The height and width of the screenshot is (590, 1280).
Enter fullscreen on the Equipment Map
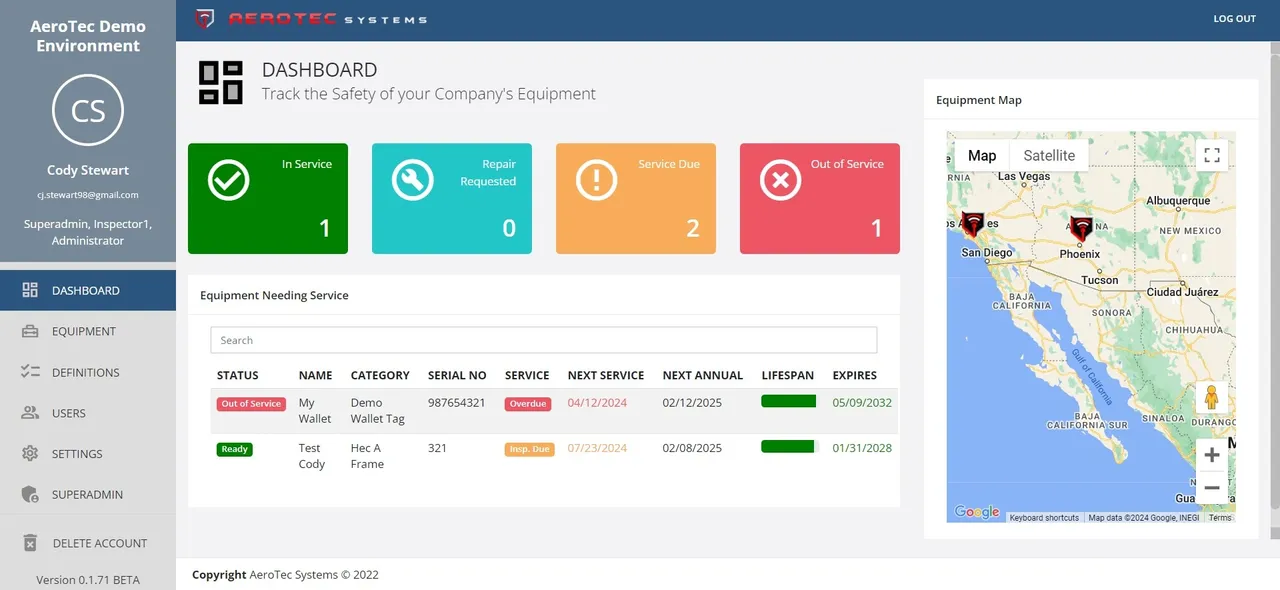pyautogui.click(x=1212, y=155)
